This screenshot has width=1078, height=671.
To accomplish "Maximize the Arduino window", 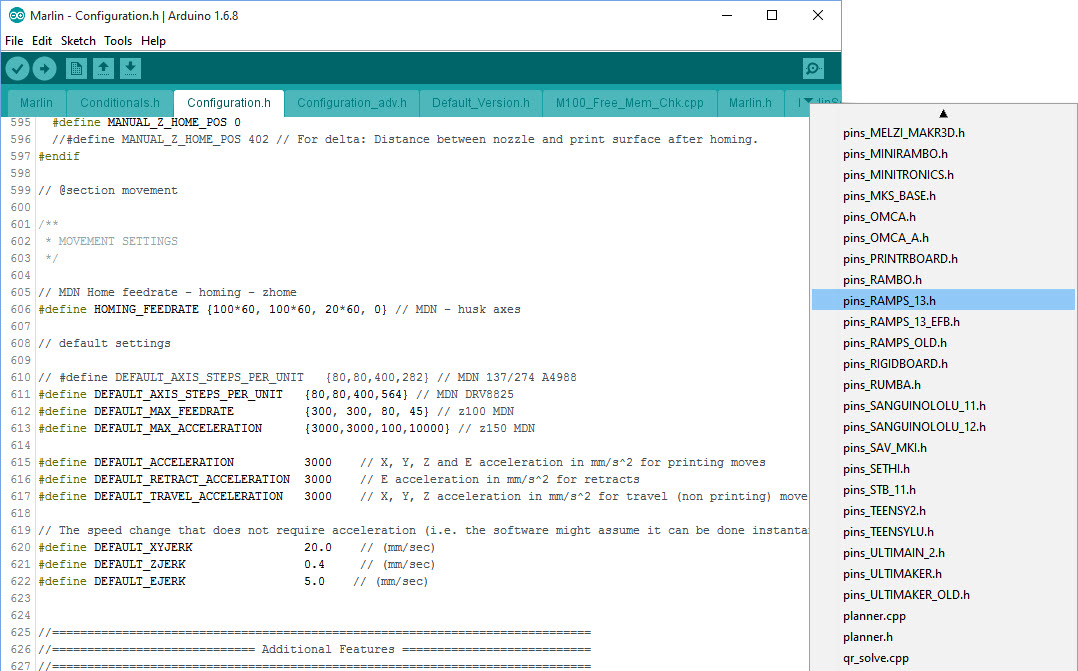I will 772,15.
